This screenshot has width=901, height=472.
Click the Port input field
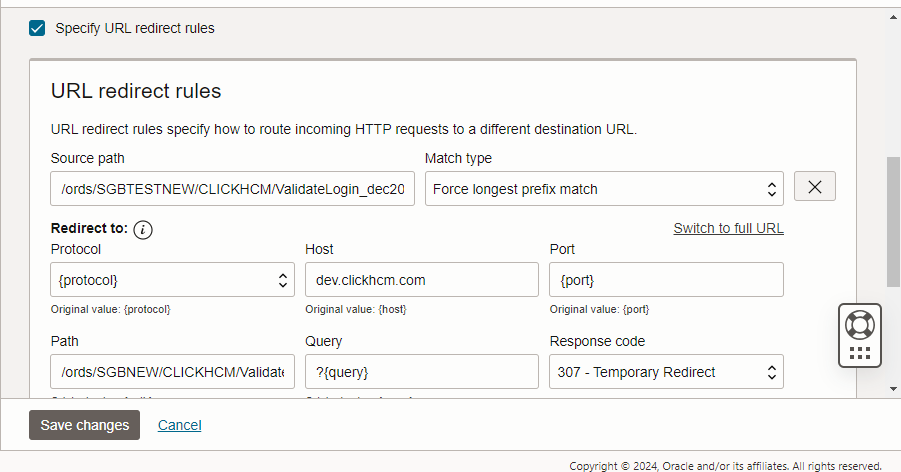[666, 280]
